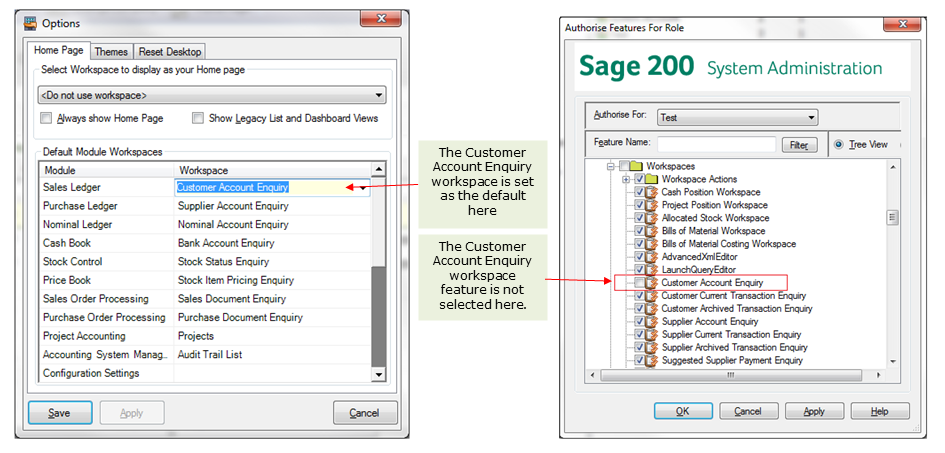
Task: Select the Stock Control module row
Action: click(206, 262)
